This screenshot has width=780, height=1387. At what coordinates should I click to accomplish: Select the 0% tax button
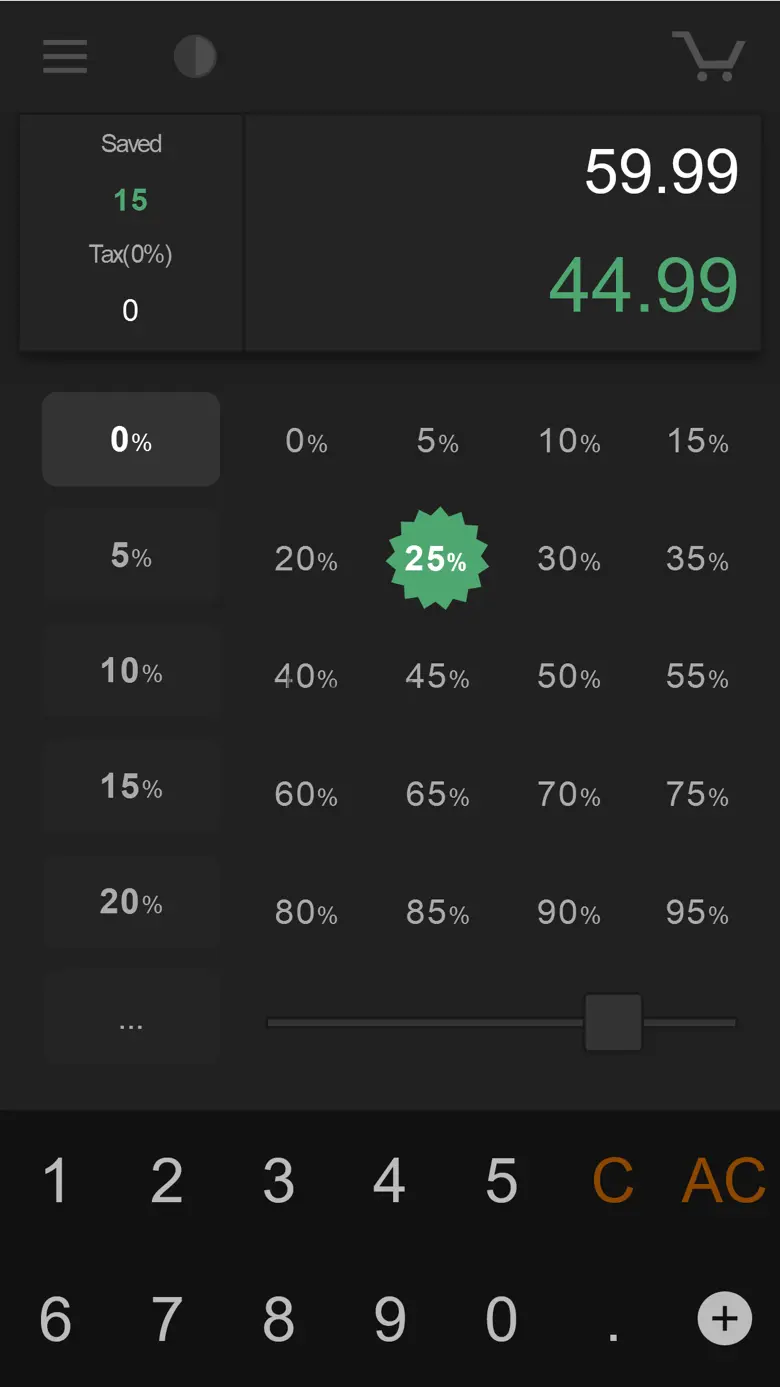tap(131, 440)
